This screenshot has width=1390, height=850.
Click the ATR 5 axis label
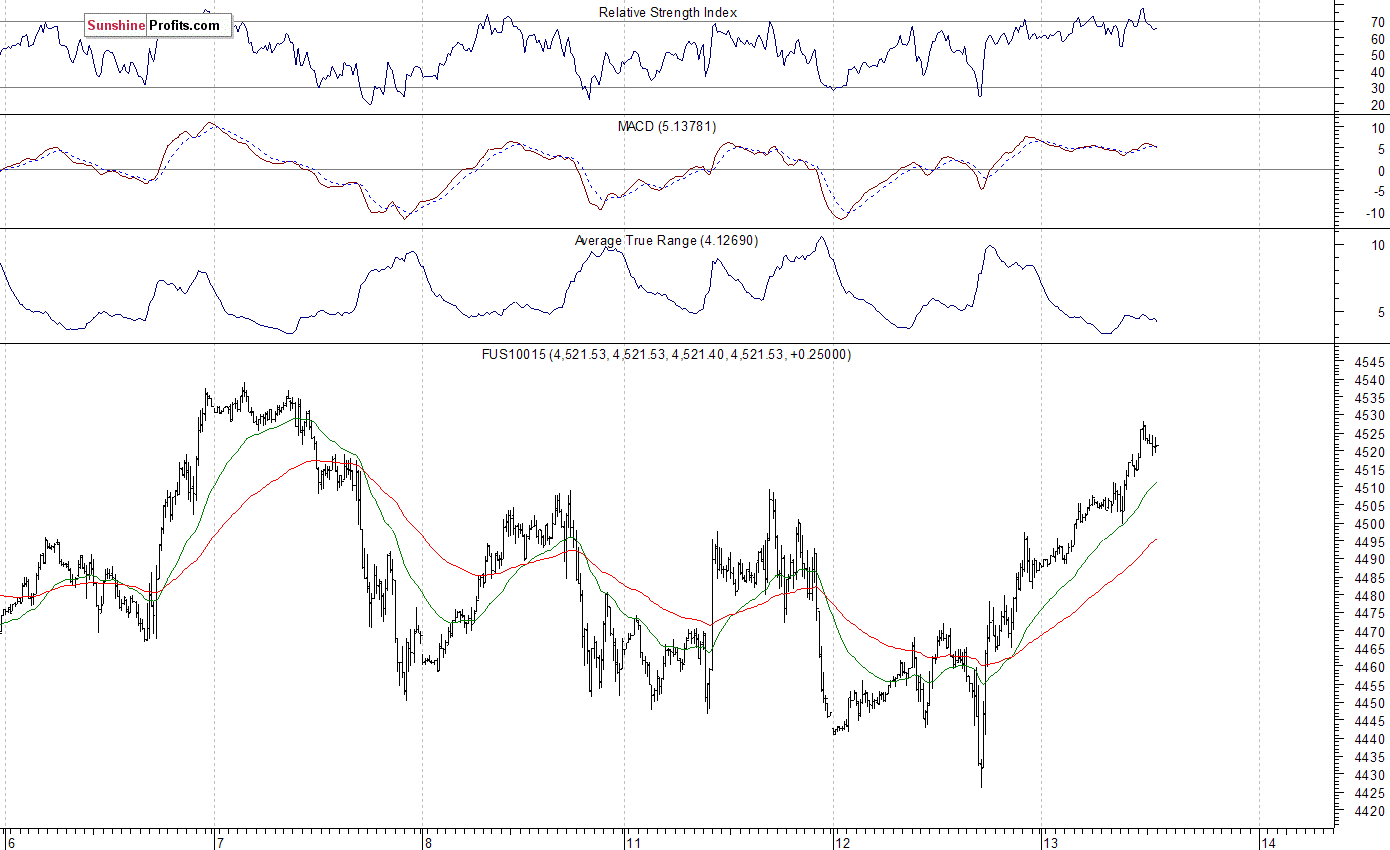click(1381, 312)
